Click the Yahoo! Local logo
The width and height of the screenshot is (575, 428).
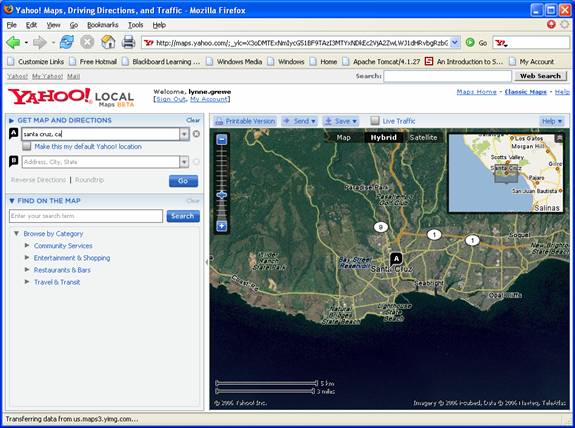pos(71,97)
